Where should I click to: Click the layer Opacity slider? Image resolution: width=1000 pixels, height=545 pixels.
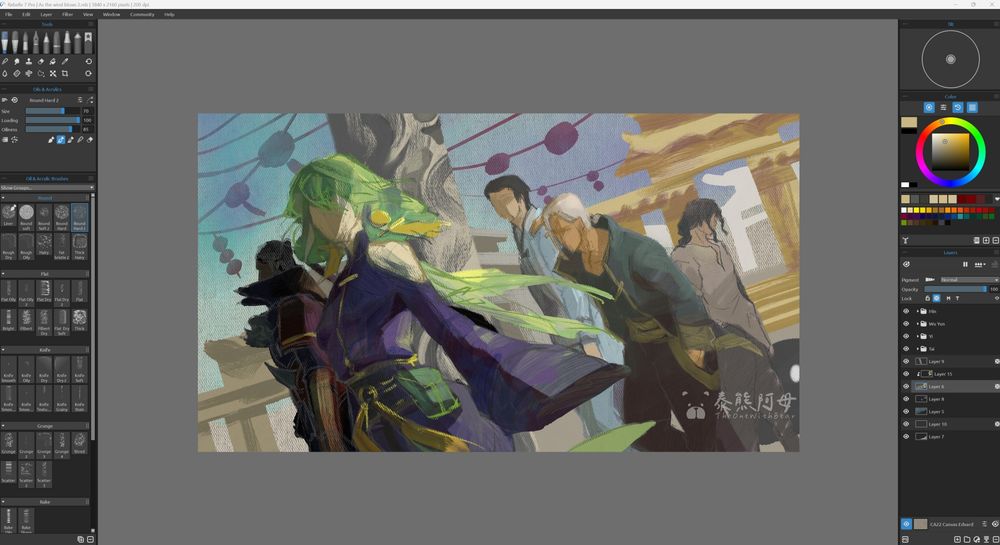(x=955, y=289)
